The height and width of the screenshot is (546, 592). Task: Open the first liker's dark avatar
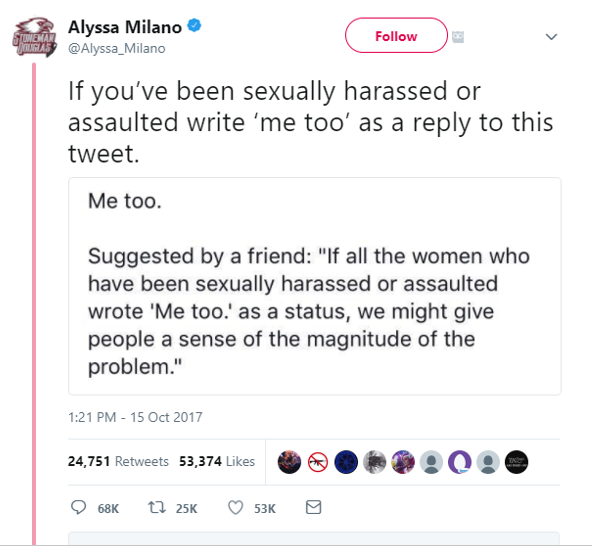(289, 462)
